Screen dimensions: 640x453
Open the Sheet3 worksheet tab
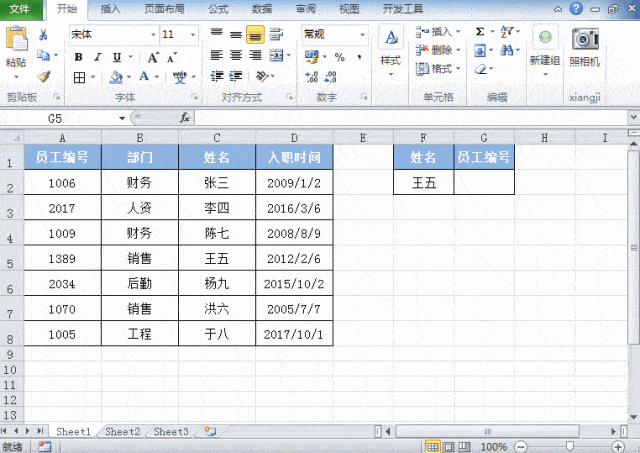tap(171, 431)
